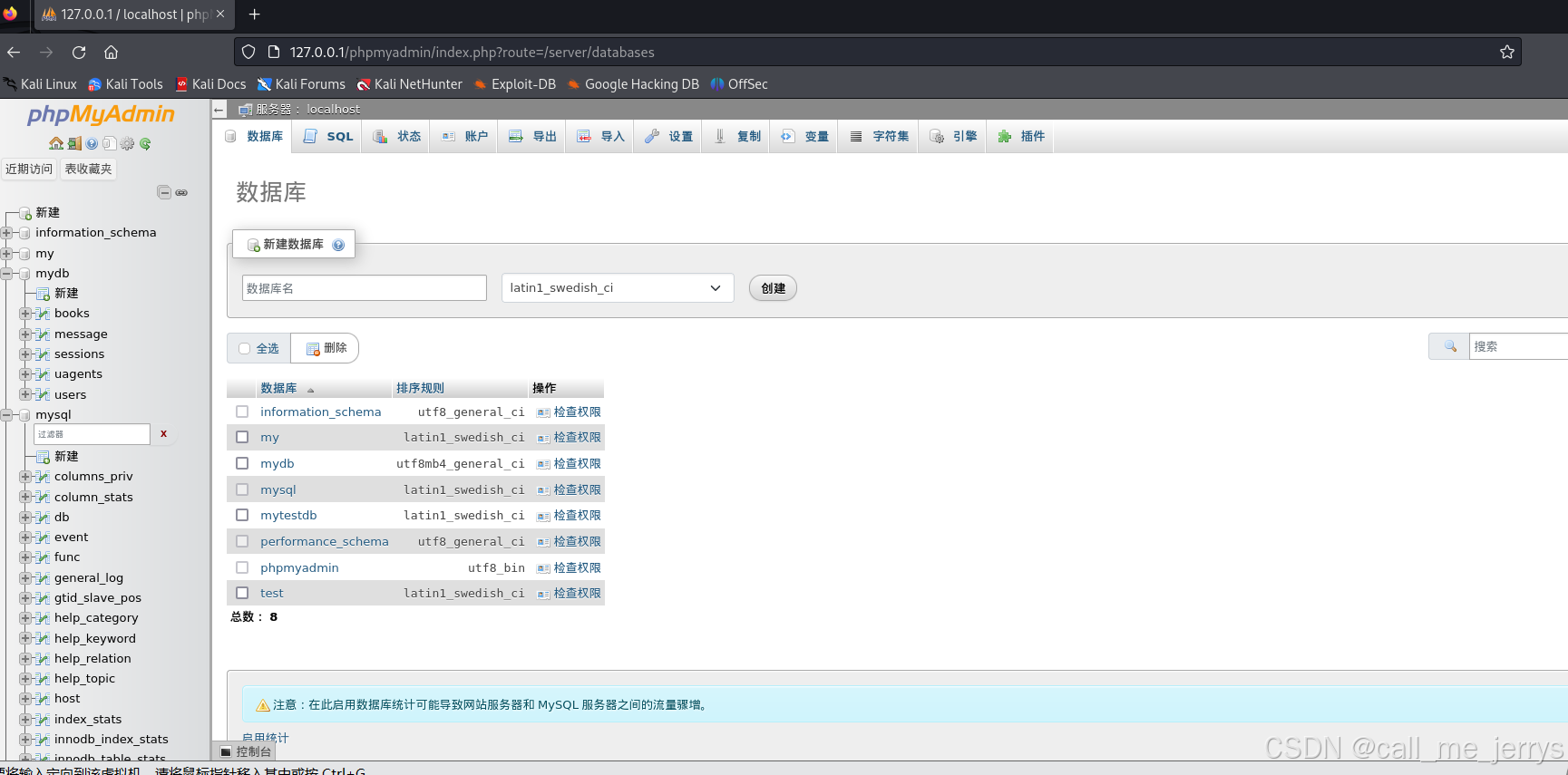Open the mytestdb database link
The width and height of the screenshot is (1568, 775).
288,515
